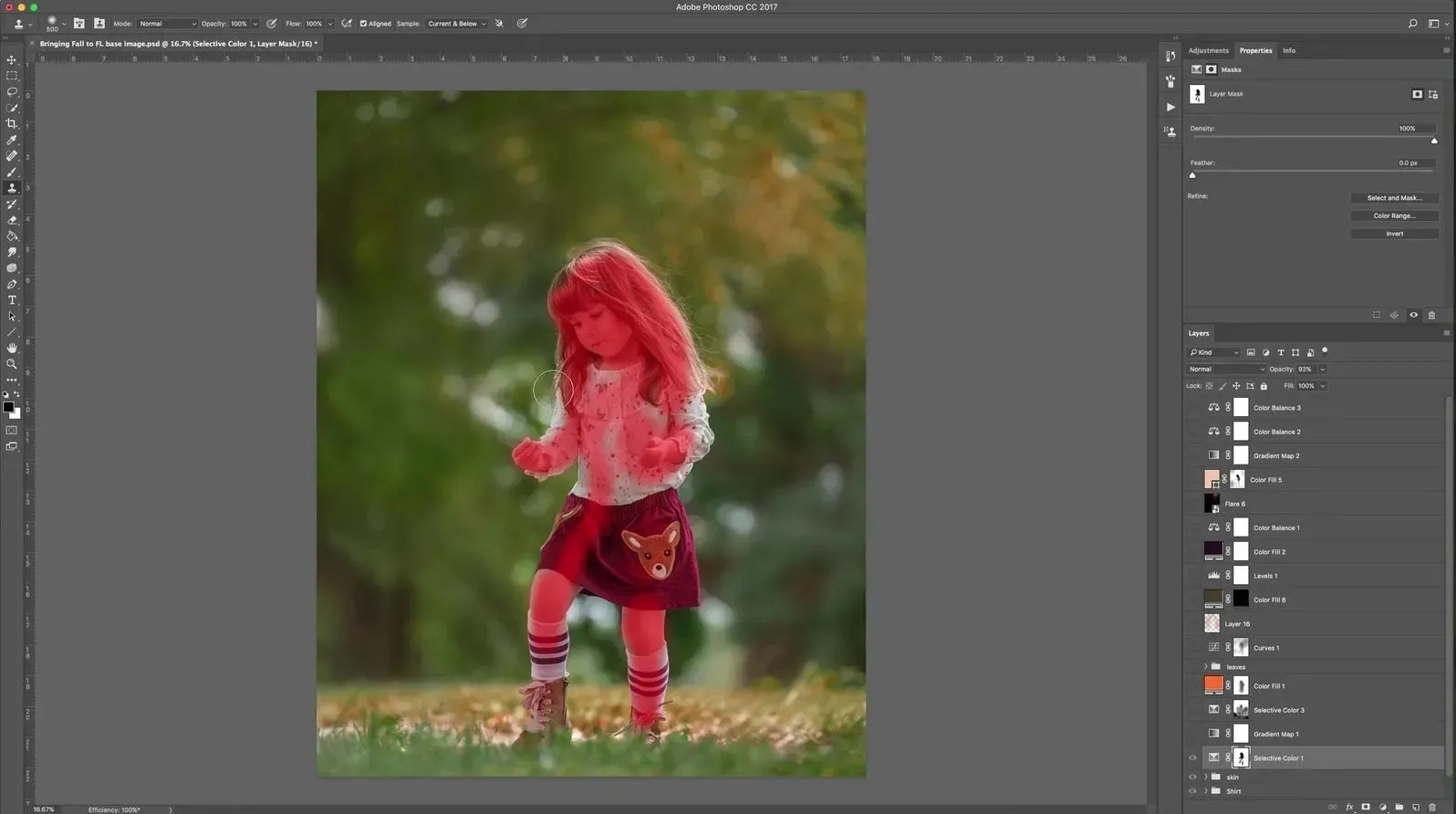Click the Invert mask button
Screen dimensions: 1456x814
pos(1393,234)
